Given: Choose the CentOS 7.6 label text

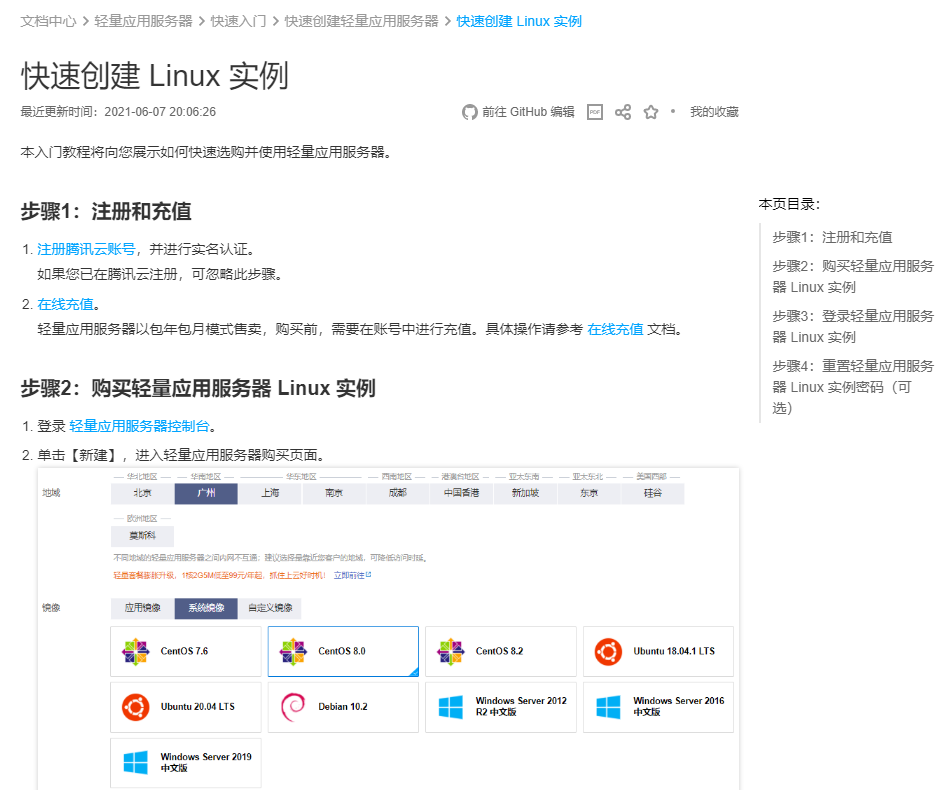Looking at the screenshot, I should [184, 652].
